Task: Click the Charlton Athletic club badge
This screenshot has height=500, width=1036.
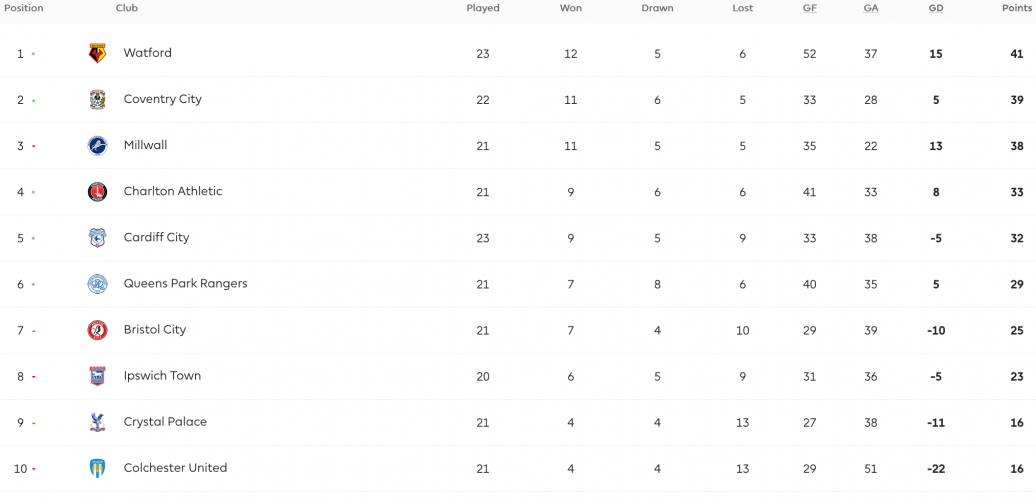Action: [98, 192]
